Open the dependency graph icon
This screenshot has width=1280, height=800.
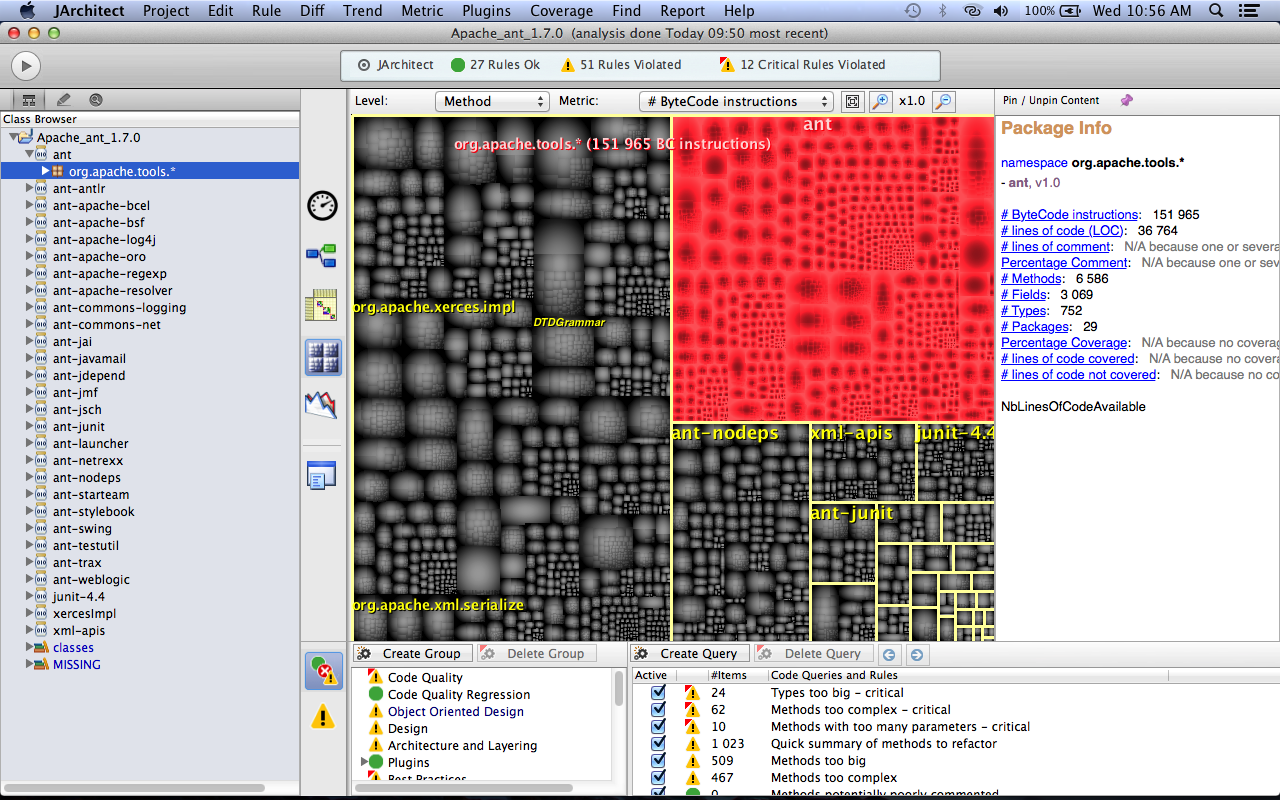[322, 256]
